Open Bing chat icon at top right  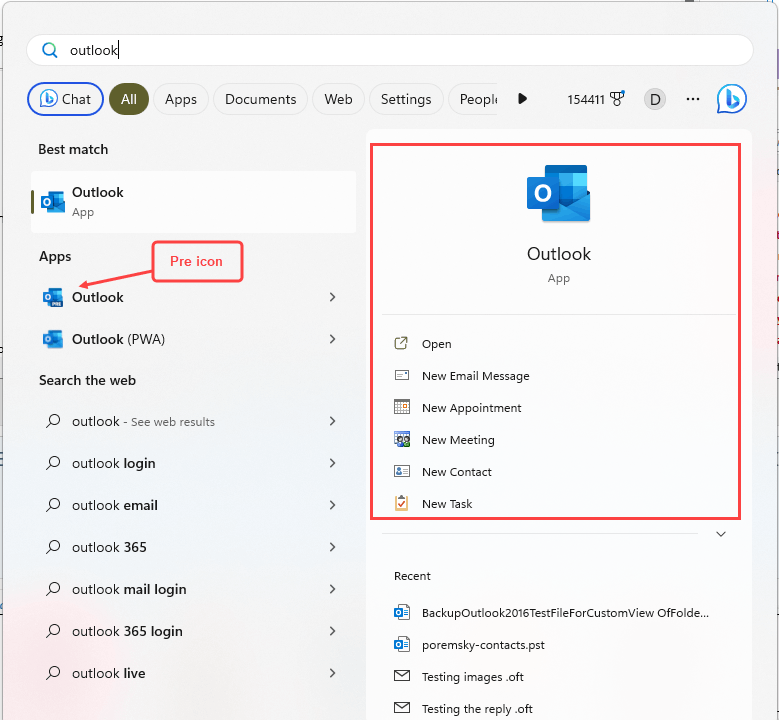point(731,98)
